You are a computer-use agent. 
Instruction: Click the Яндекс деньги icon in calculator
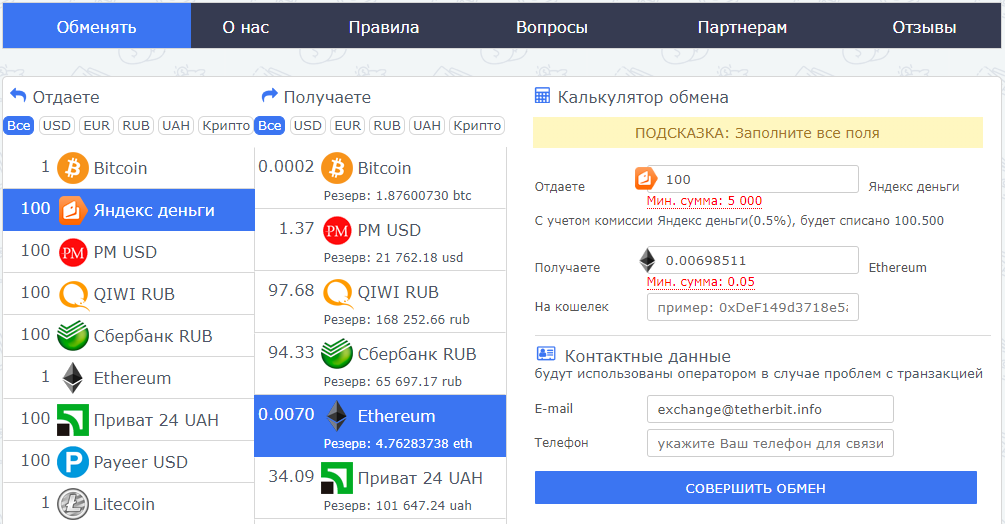tap(645, 178)
